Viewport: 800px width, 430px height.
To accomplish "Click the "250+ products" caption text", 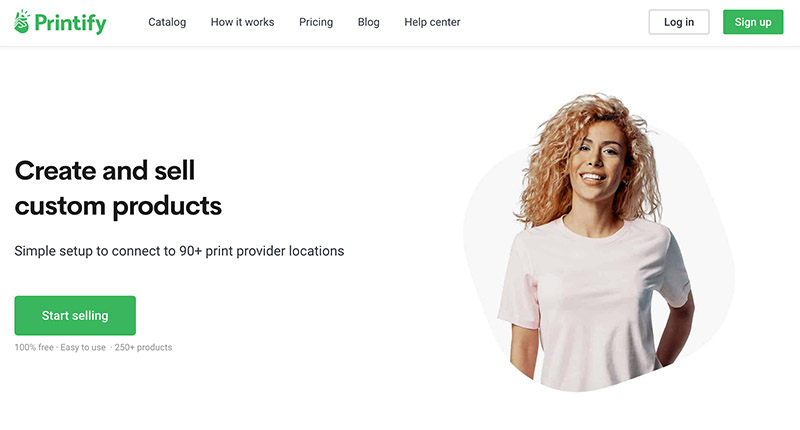I will [143, 347].
